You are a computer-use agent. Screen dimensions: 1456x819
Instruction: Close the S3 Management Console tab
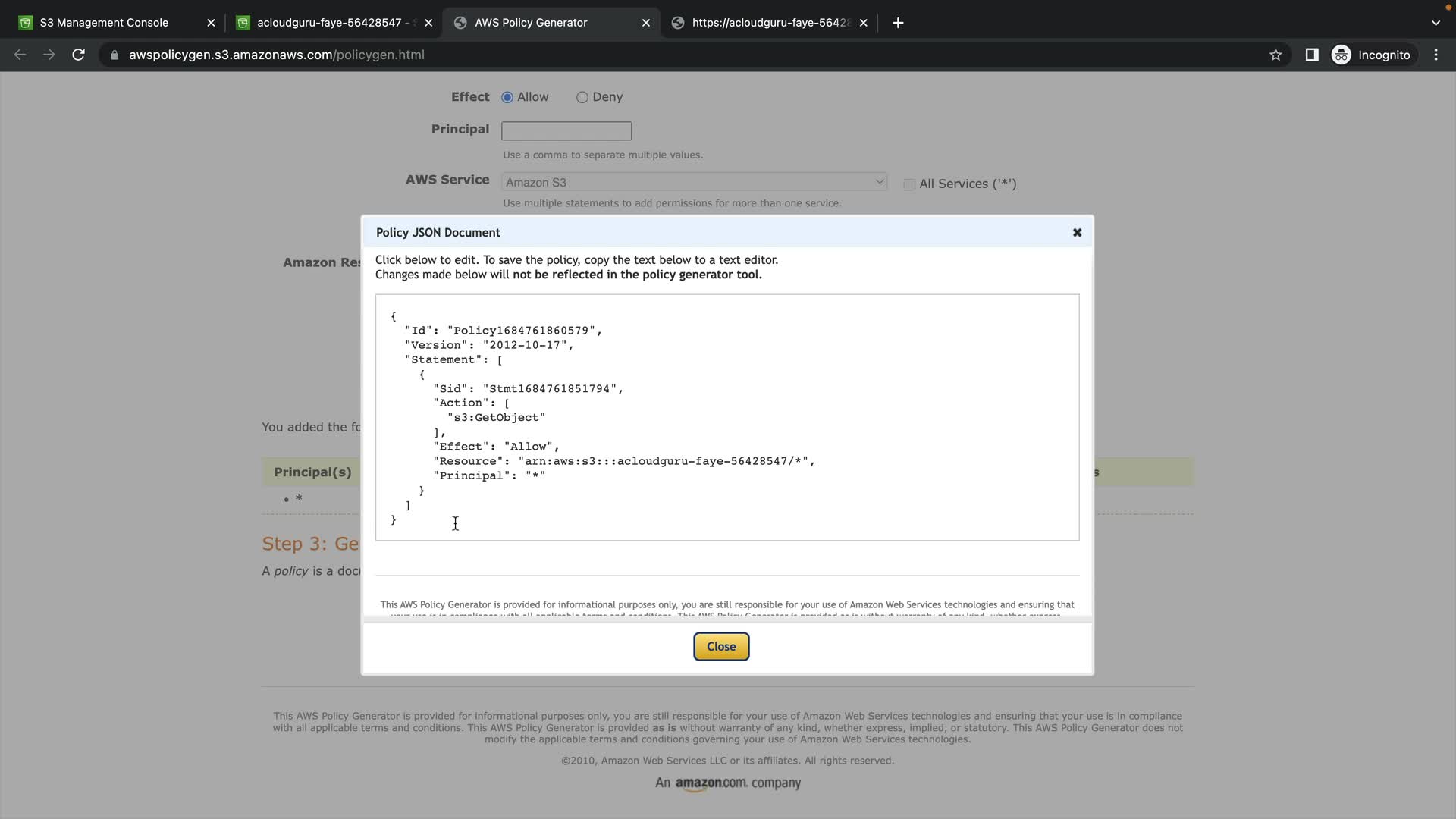coord(211,23)
